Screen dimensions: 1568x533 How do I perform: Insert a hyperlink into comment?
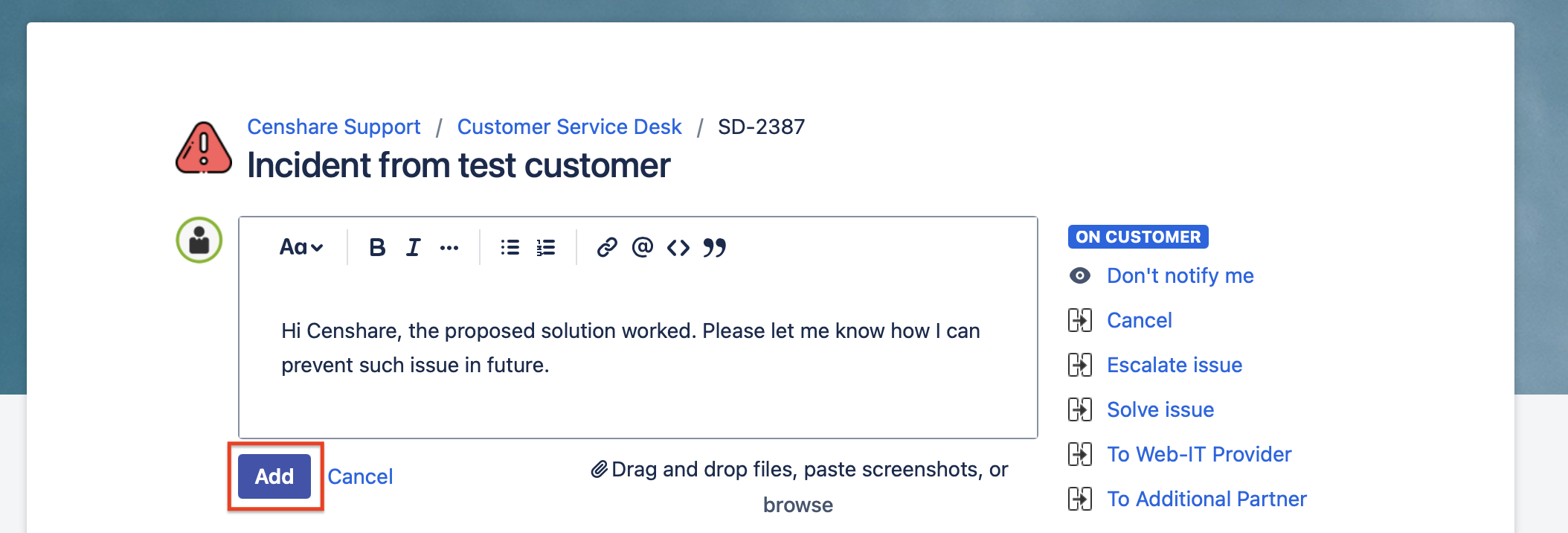coord(607,247)
